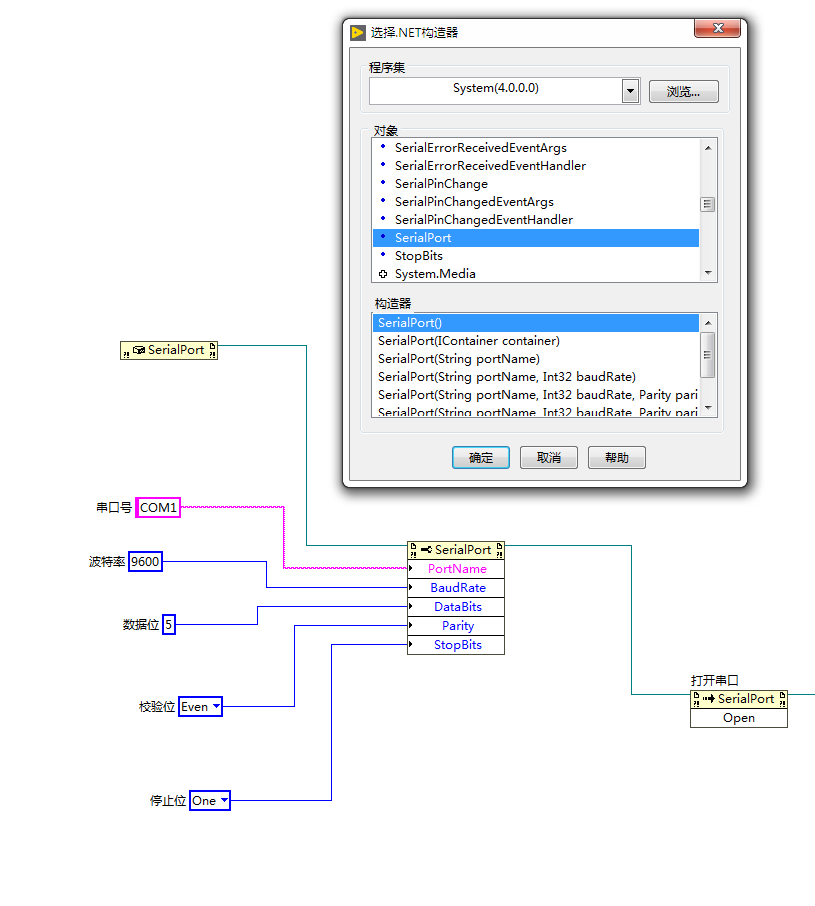
Task: Select SerialErrorReceivedEventHandler in the object list
Action: [536, 166]
